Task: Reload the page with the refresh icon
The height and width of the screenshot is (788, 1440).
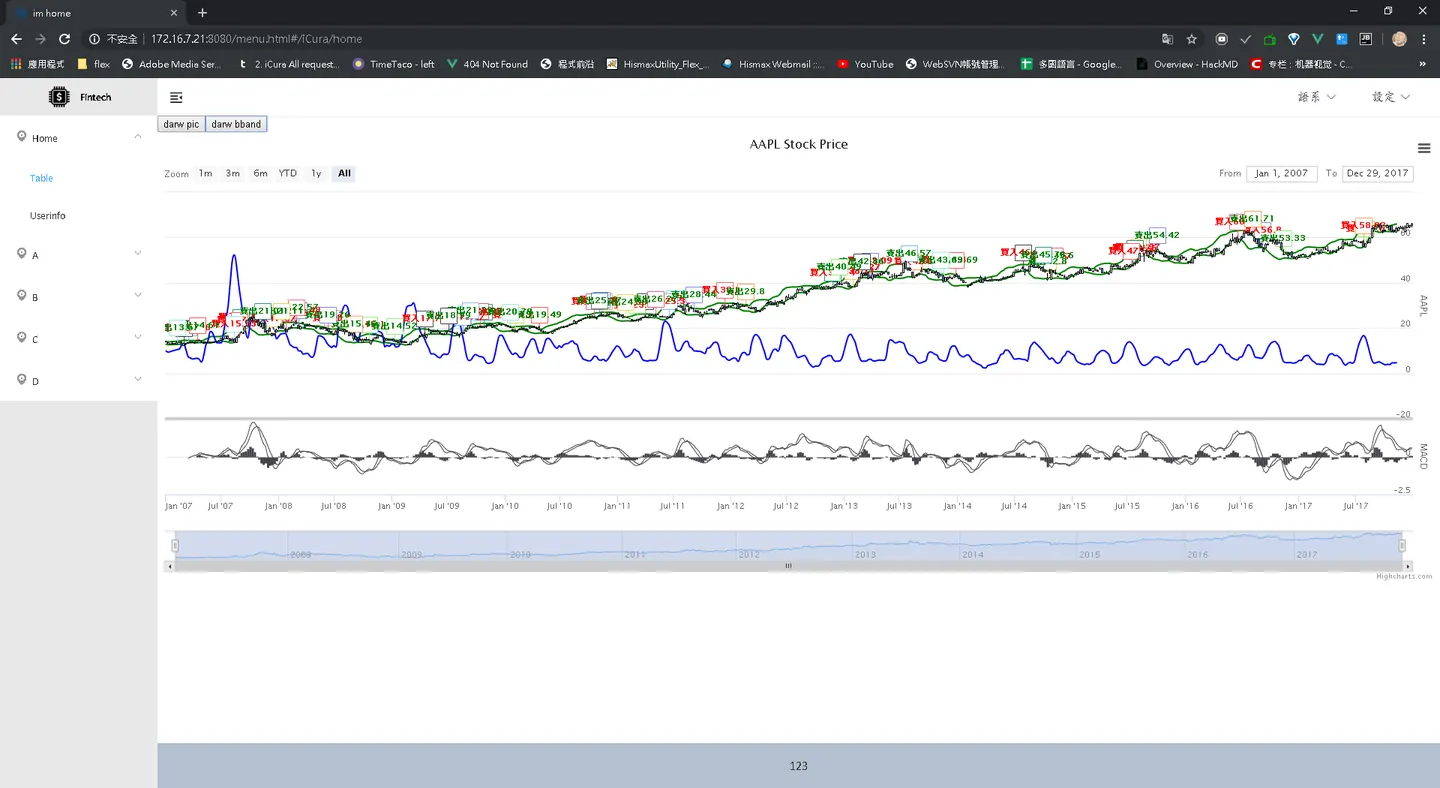Action: point(64,39)
